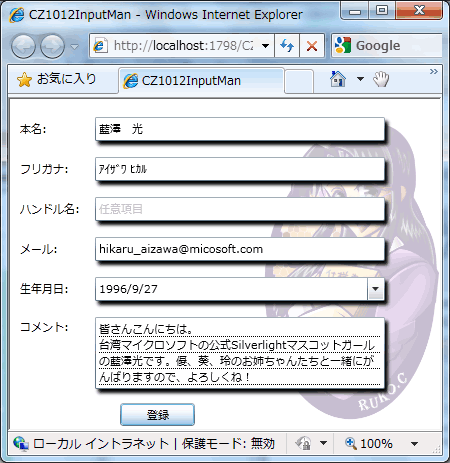Show more command bar items chevron

(434, 71)
